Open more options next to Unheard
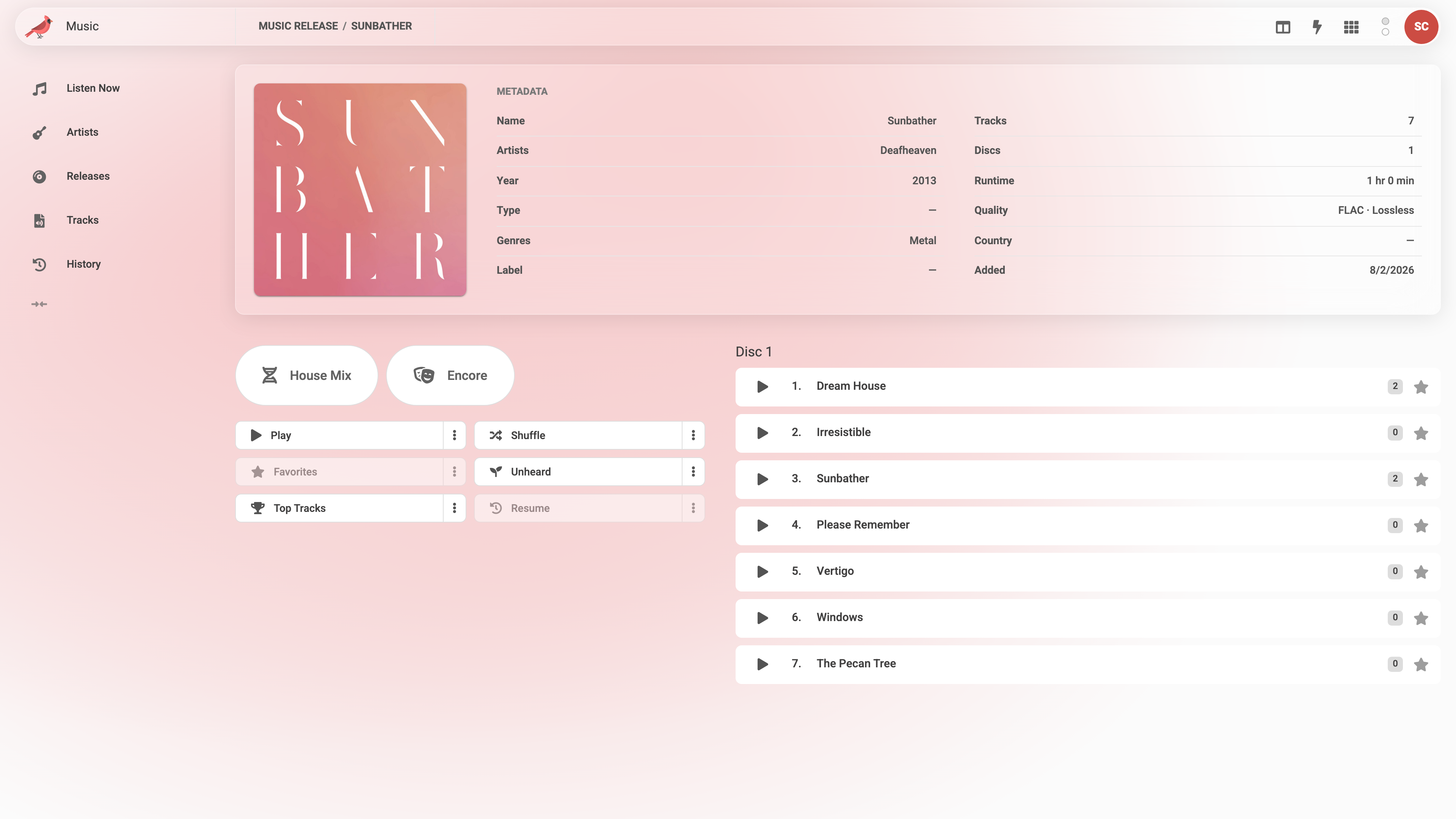 [x=693, y=471]
